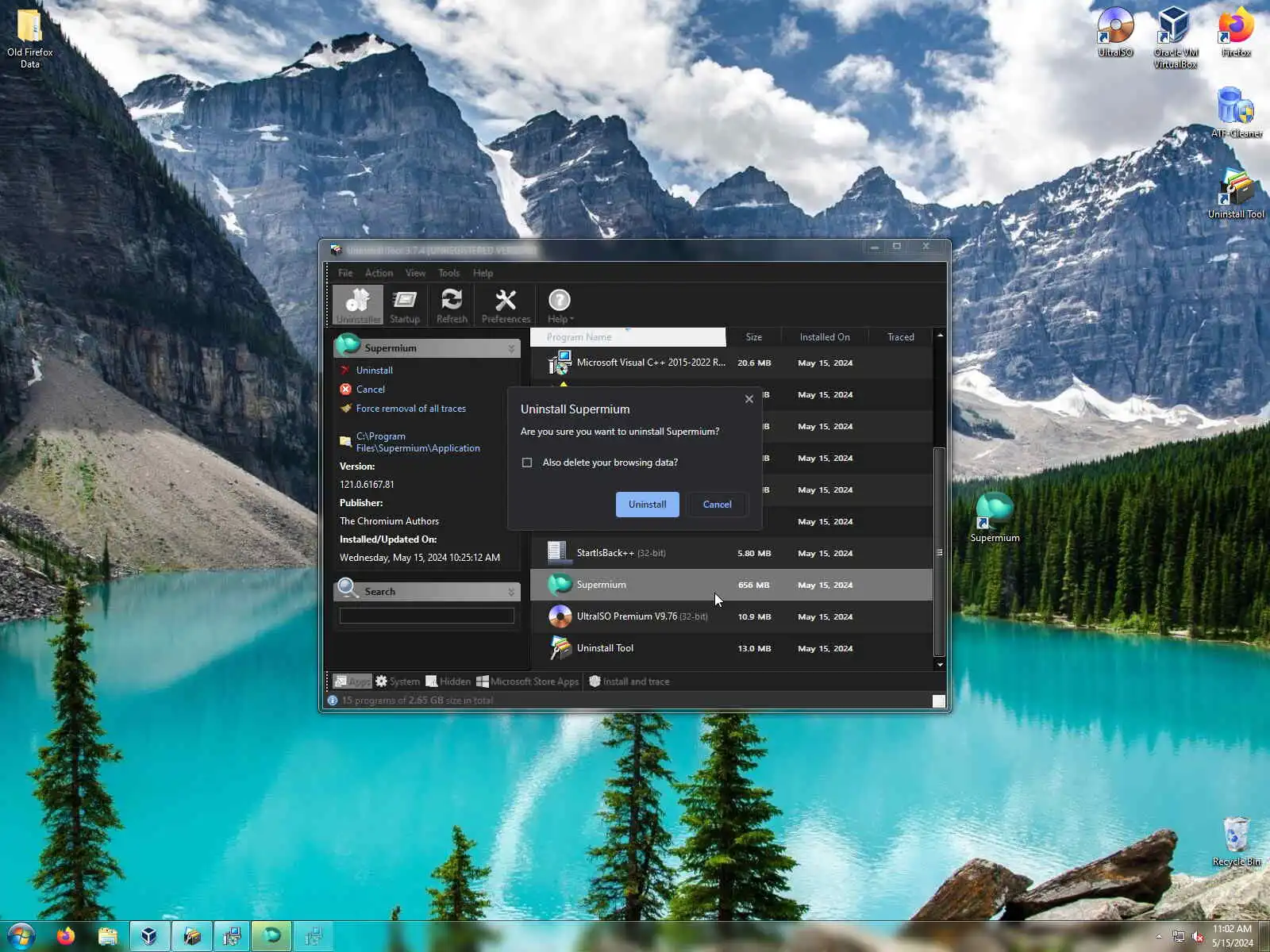Collapse the Supermium details panel

pos(511,348)
